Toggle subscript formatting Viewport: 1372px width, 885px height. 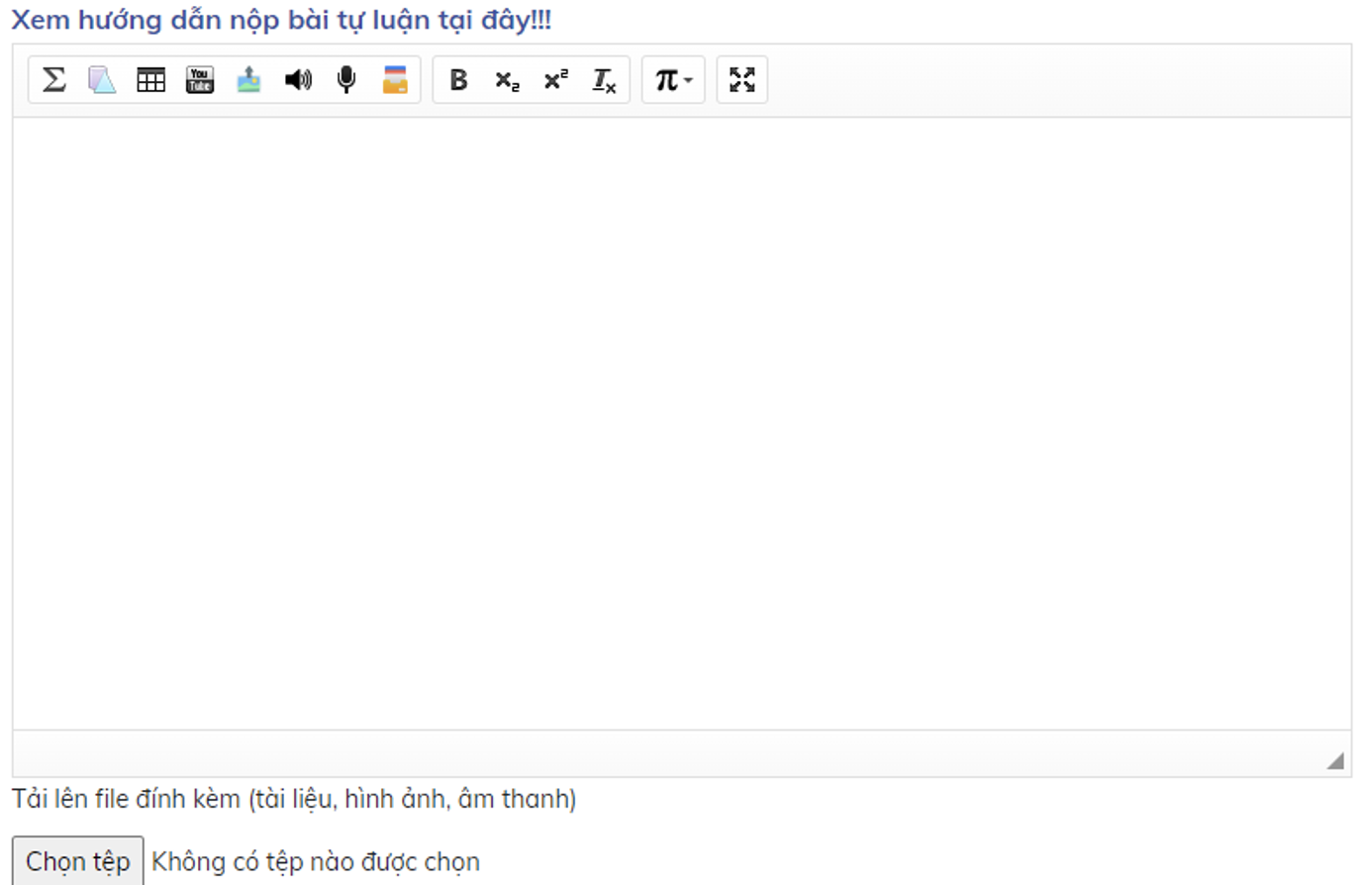coord(507,80)
